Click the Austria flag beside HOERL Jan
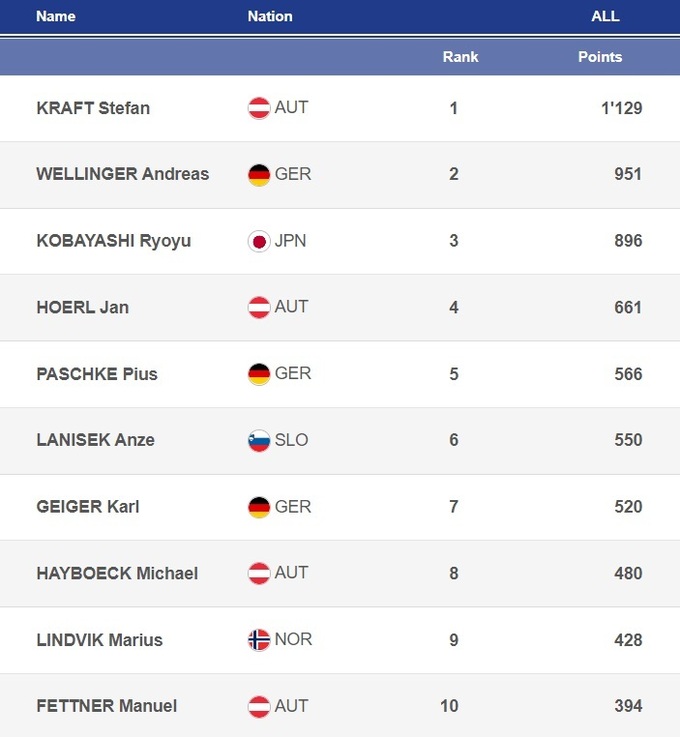The image size is (680, 737). (x=259, y=307)
